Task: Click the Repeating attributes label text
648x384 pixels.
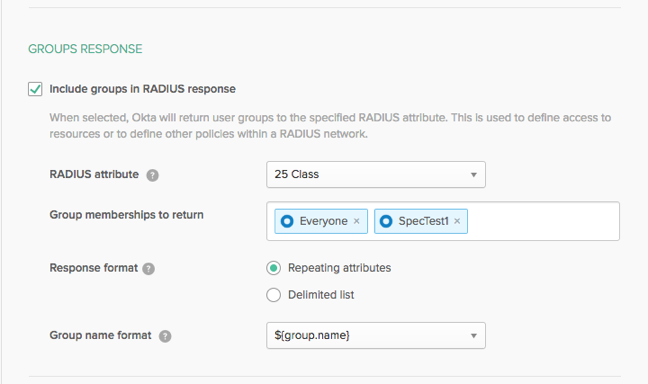Action: [339, 268]
